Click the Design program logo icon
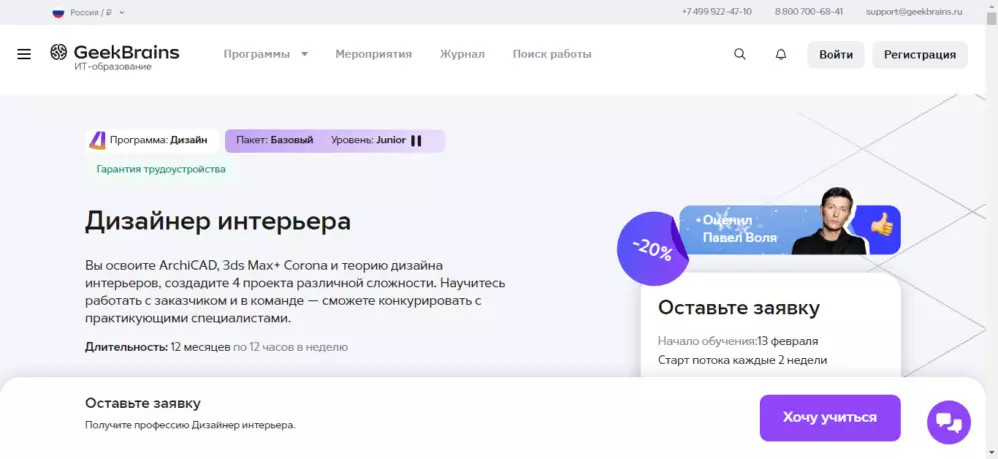Screen dimensions: 998x459 97,140
